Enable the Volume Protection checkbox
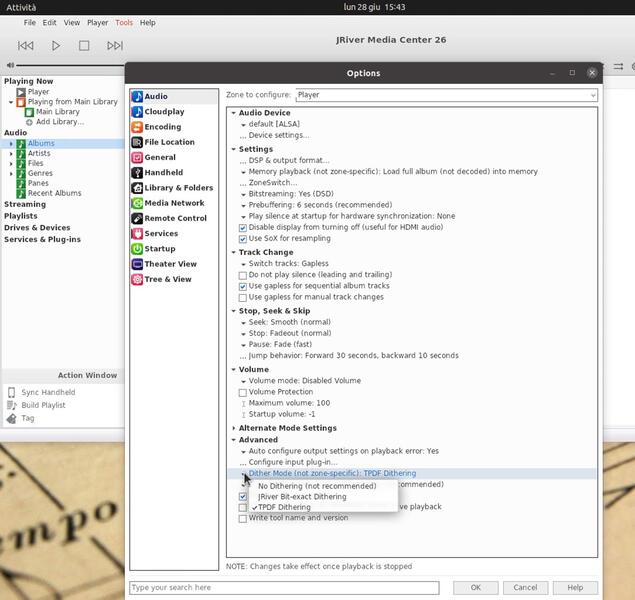The height and width of the screenshot is (600, 635). [243, 392]
